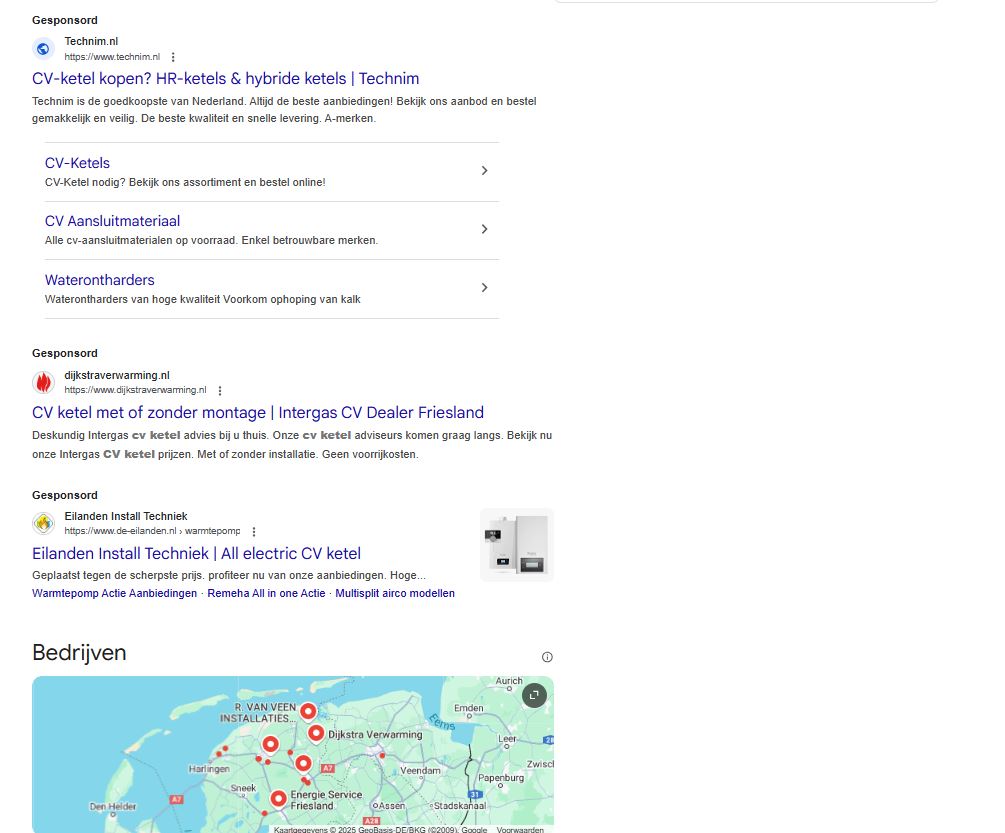The height and width of the screenshot is (833, 1005).
Task: Open 'Eilanden Install Techniek | All electric CV ketel'
Action: click(x=196, y=554)
